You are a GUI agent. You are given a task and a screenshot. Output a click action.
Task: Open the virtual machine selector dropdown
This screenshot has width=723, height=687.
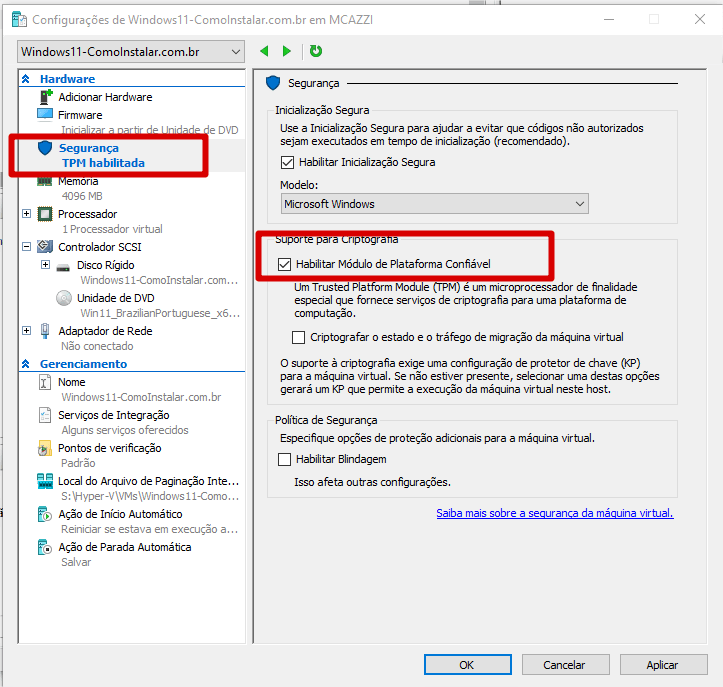(131, 52)
